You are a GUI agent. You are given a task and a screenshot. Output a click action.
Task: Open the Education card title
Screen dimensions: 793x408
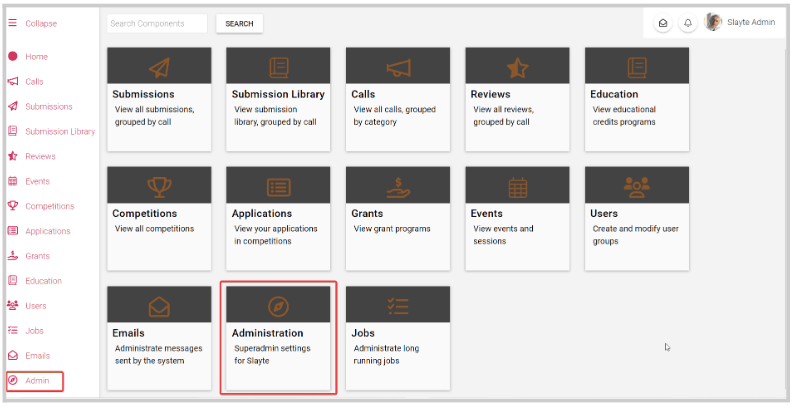[x=614, y=94]
